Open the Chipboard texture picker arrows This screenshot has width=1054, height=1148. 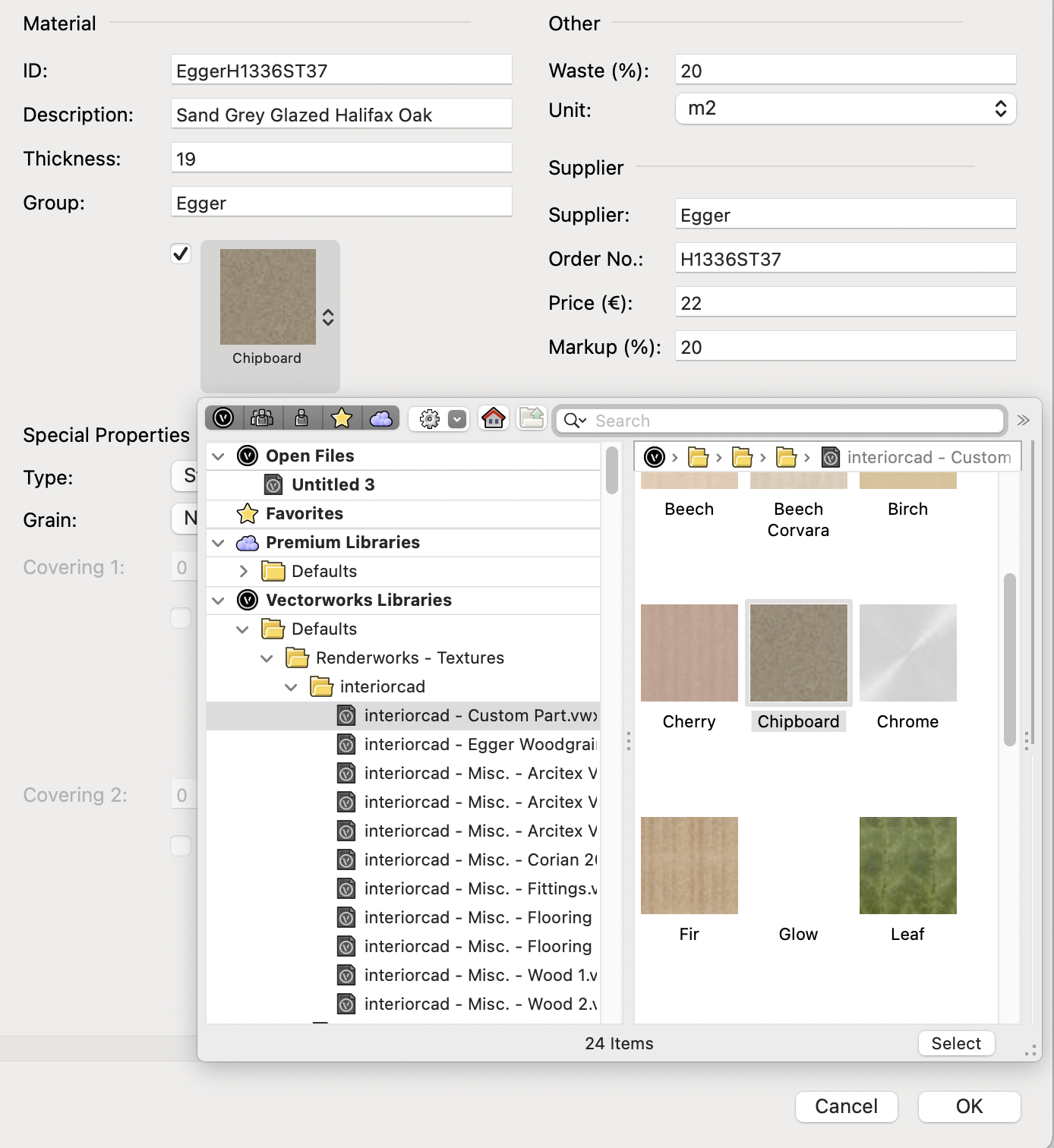click(x=328, y=317)
